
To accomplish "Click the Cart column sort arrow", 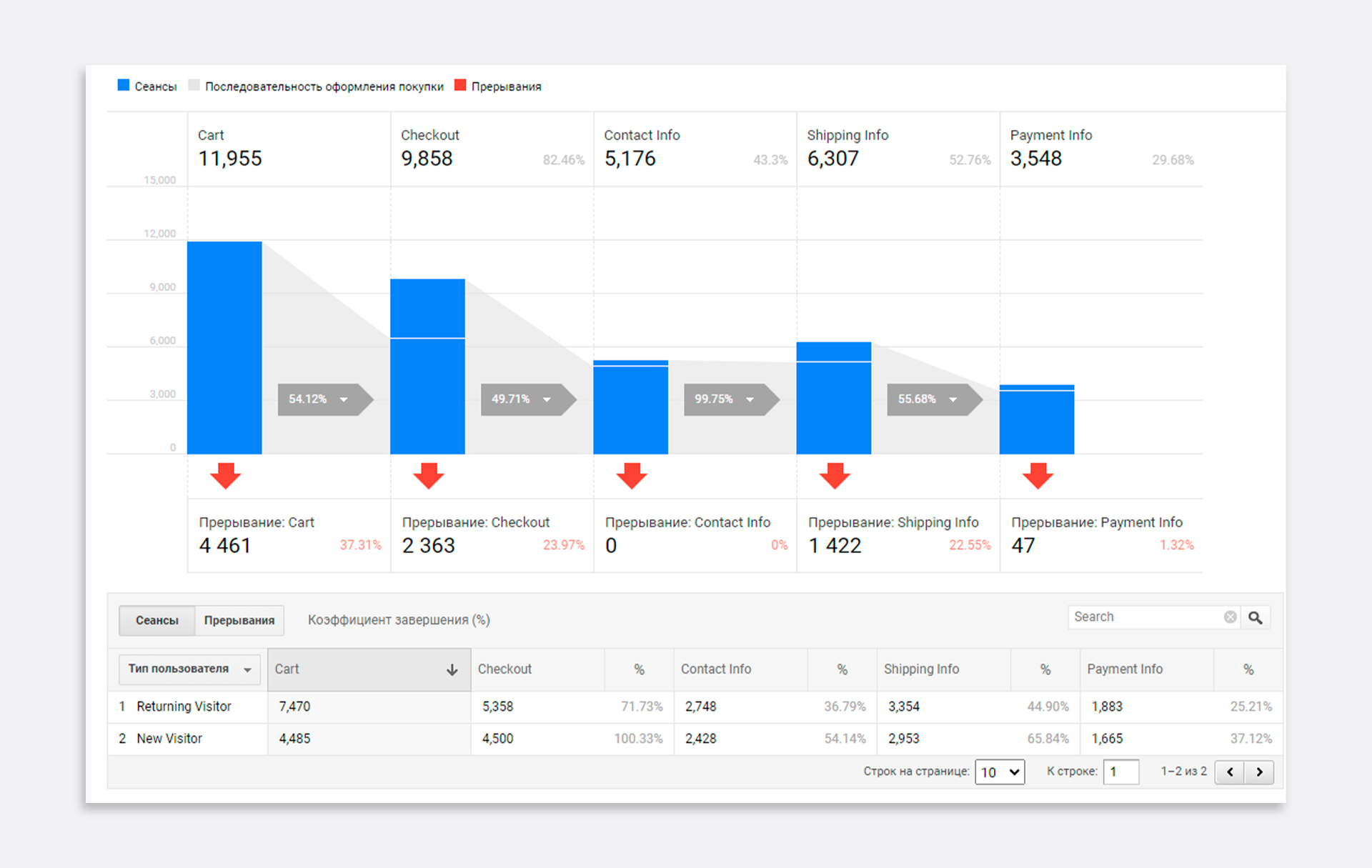I will click(x=452, y=669).
